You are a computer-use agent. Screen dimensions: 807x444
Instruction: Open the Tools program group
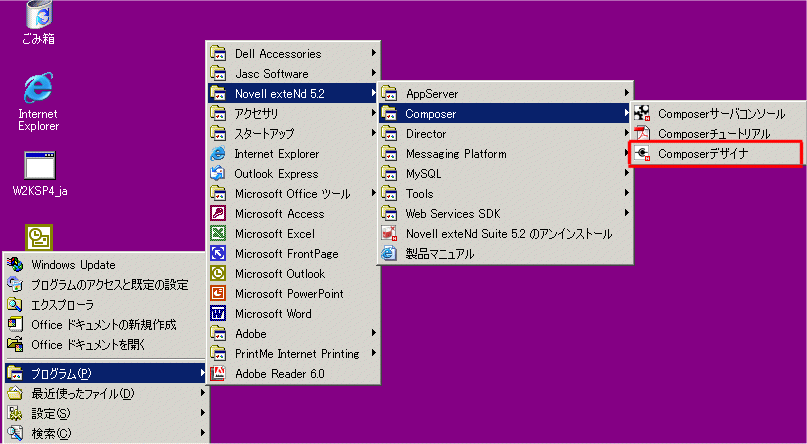tap(505, 194)
